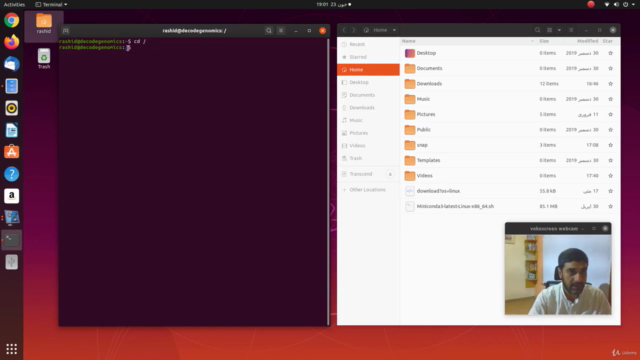This screenshot has width=640, height=360.
Task: Open Other Locations in Files sidebar
Action: point(368,189)
